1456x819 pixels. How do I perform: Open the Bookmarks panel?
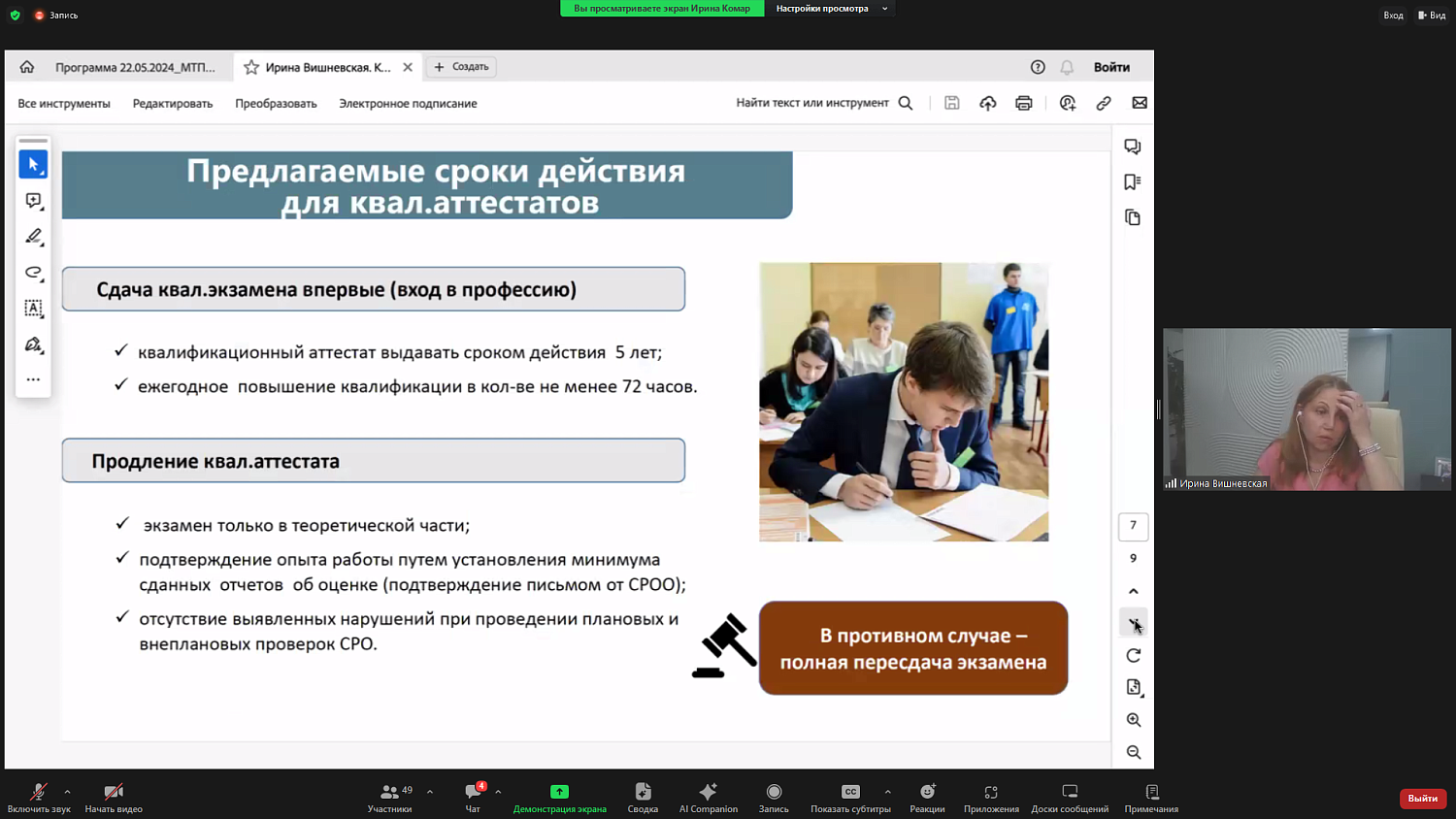coord(1132,182)
